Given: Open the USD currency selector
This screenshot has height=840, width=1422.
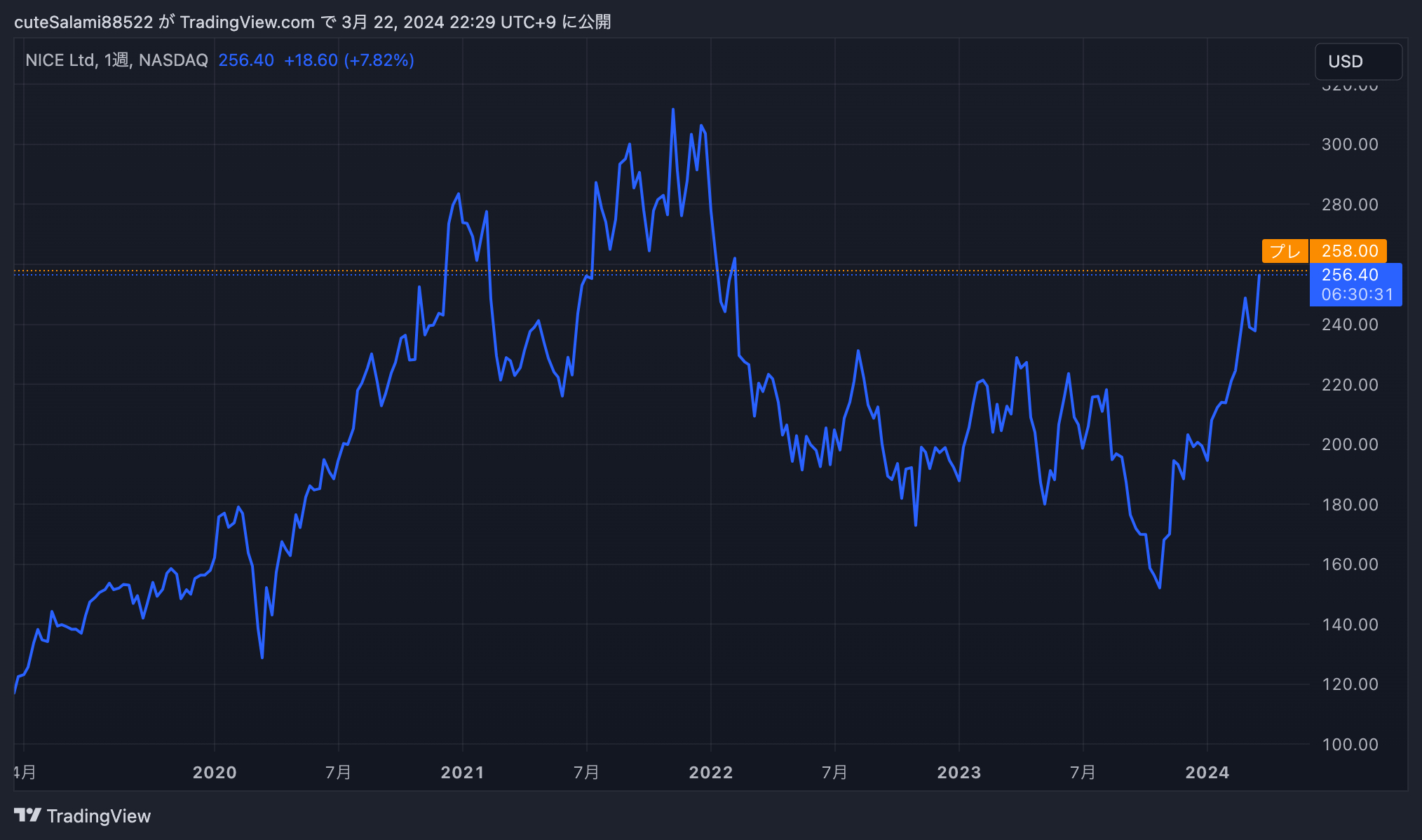Looking at the screenshot, I should 1357,62.
